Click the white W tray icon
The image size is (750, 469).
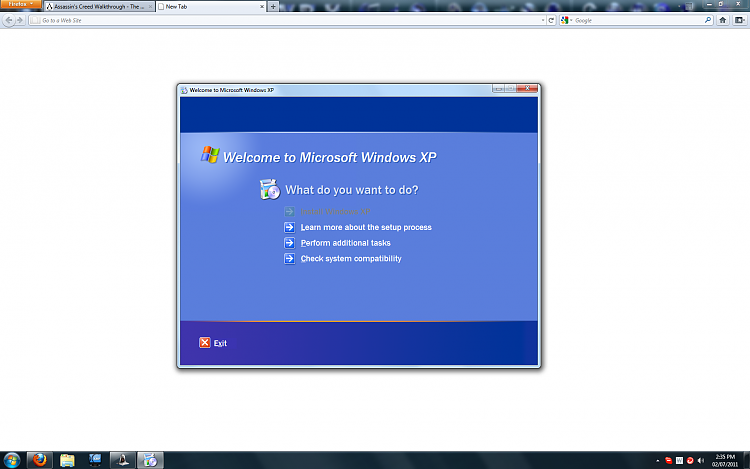click(679, 460)
